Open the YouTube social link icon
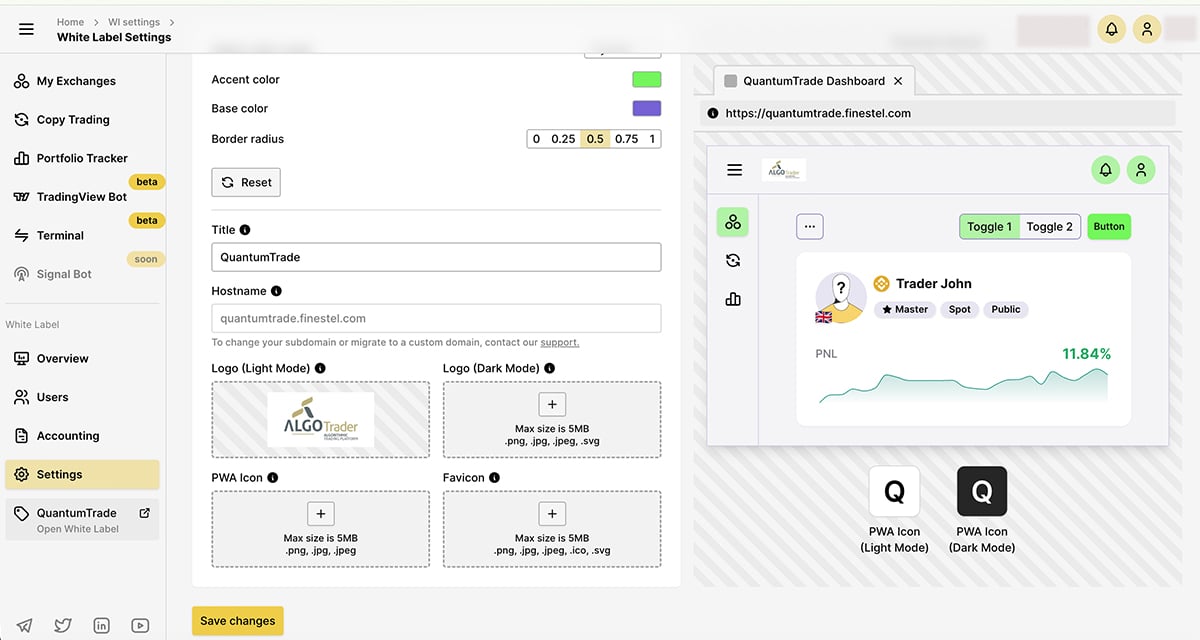The width and height of the screenshot is (1200, 640). click(x=140, y=625)
